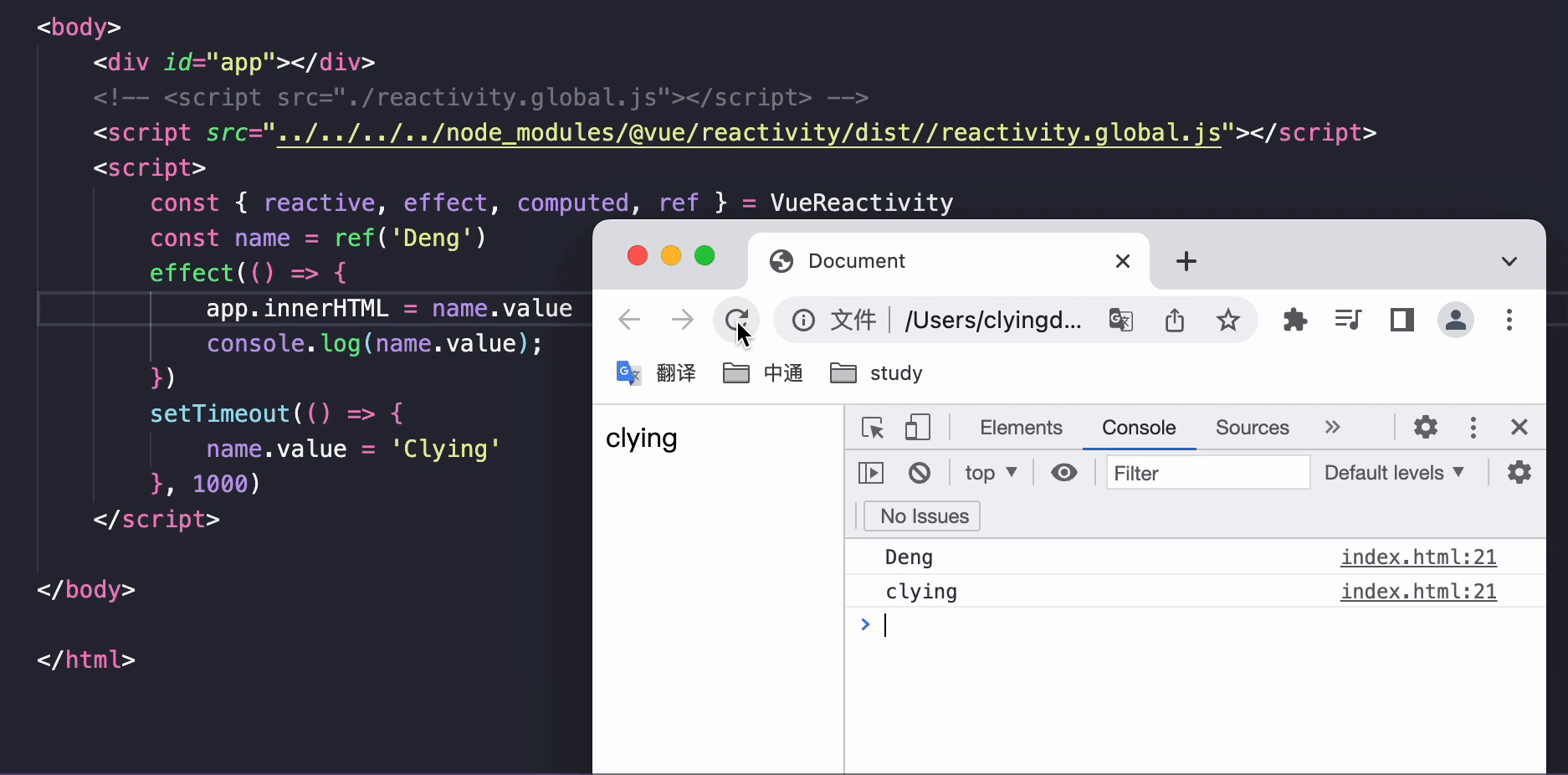This screenshot has height=775, width=1568.
Task: Reload the page in Chrome
Action: [736, 320]
